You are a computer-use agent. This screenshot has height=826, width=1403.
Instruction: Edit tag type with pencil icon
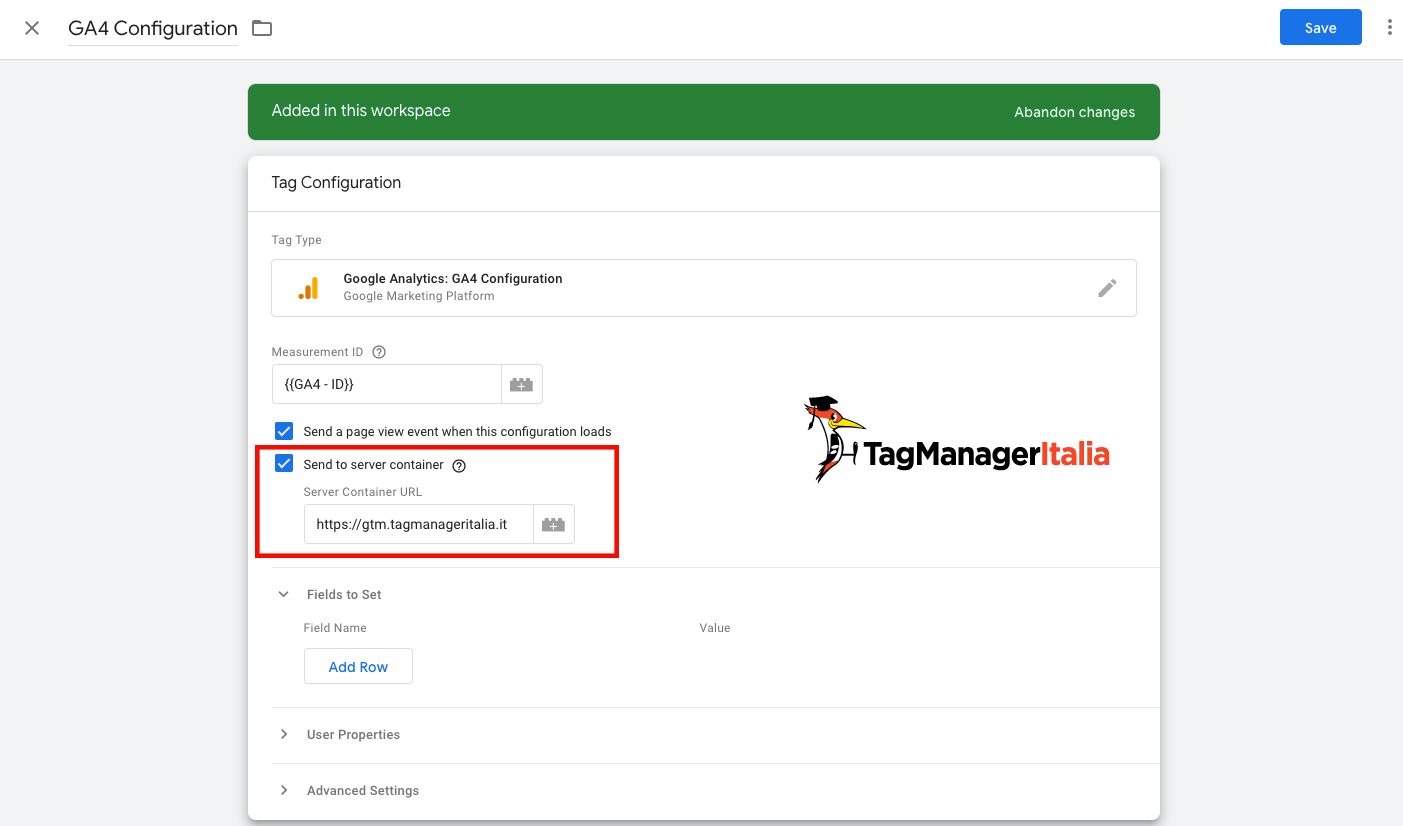(1107, 288)
